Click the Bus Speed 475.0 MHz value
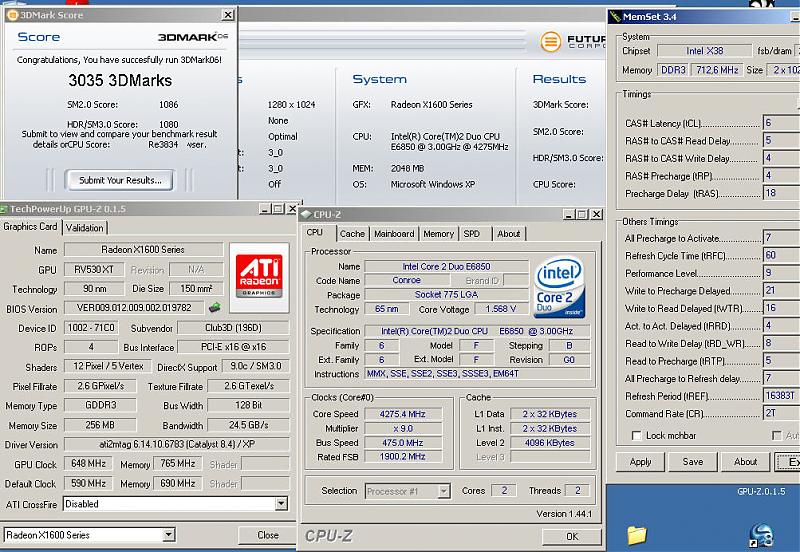The height and width of the screenshot is (552, 800). point(403,443)
